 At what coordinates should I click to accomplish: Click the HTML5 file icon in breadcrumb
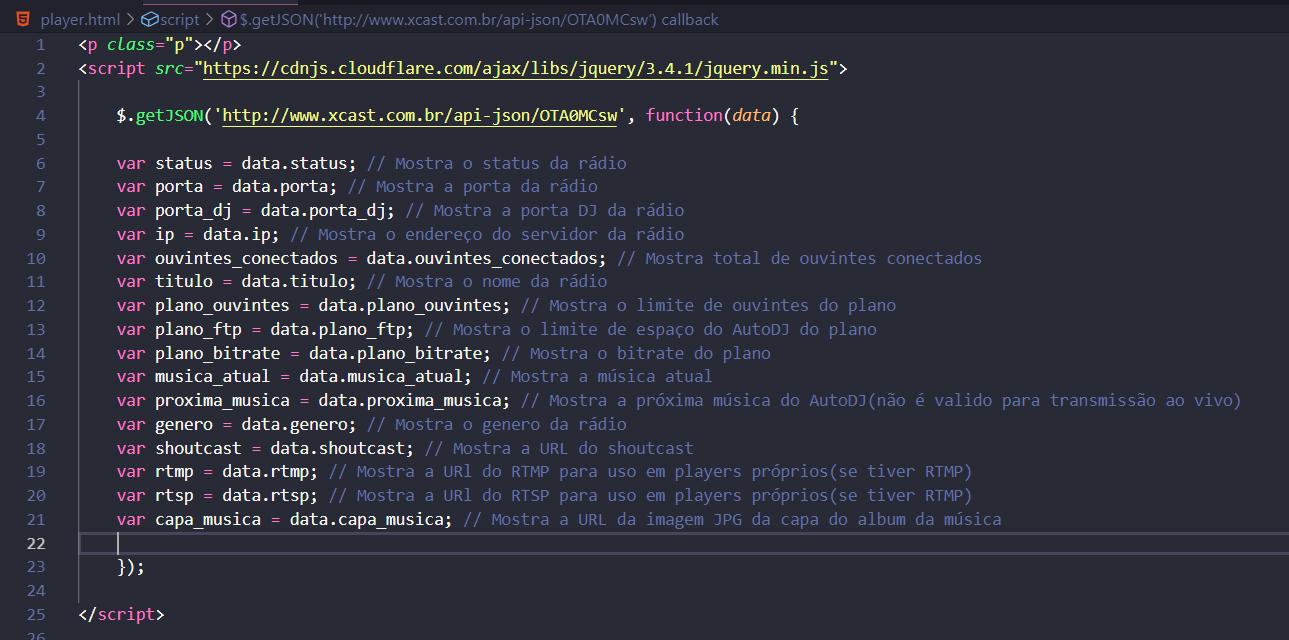(x=23, y=19)
